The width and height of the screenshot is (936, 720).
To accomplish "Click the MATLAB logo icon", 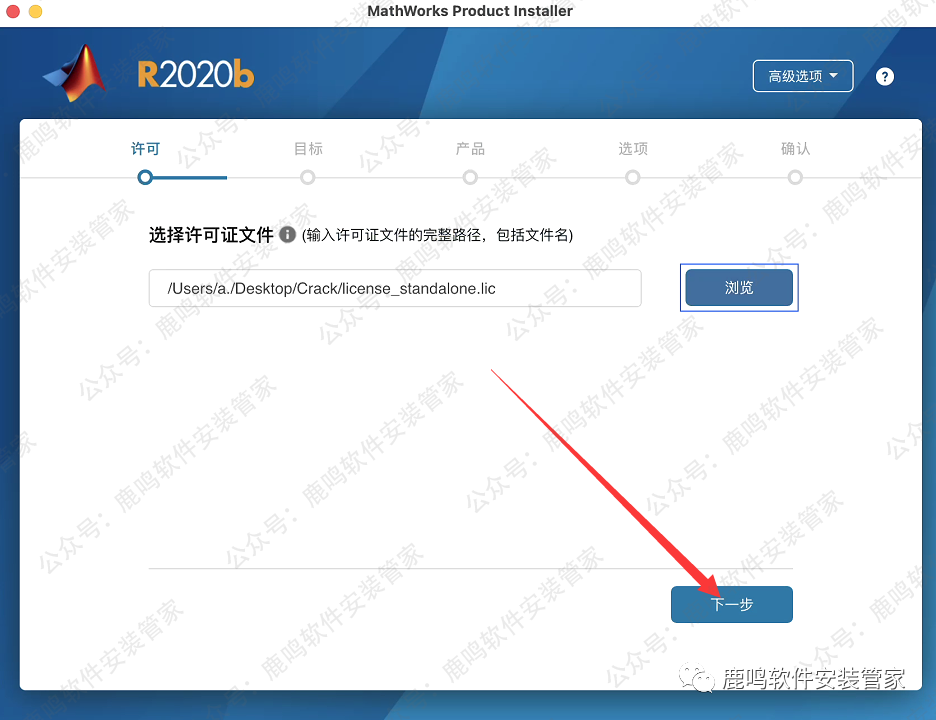I will coord(76,74).
